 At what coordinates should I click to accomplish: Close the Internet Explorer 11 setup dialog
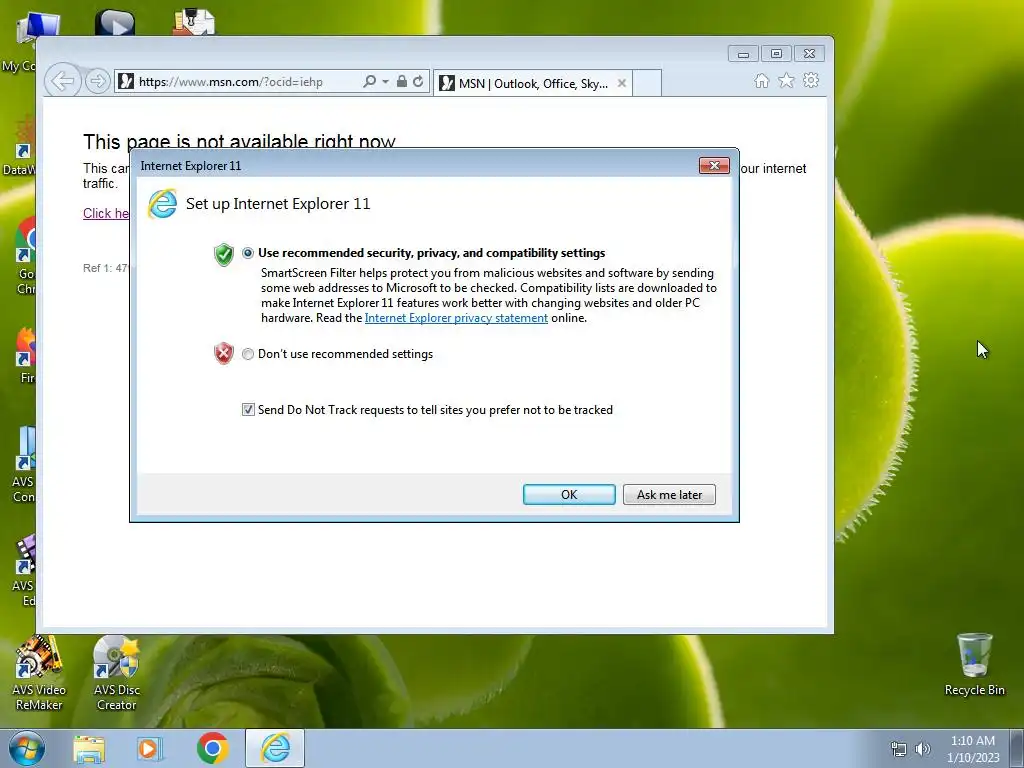coord(714,165)
